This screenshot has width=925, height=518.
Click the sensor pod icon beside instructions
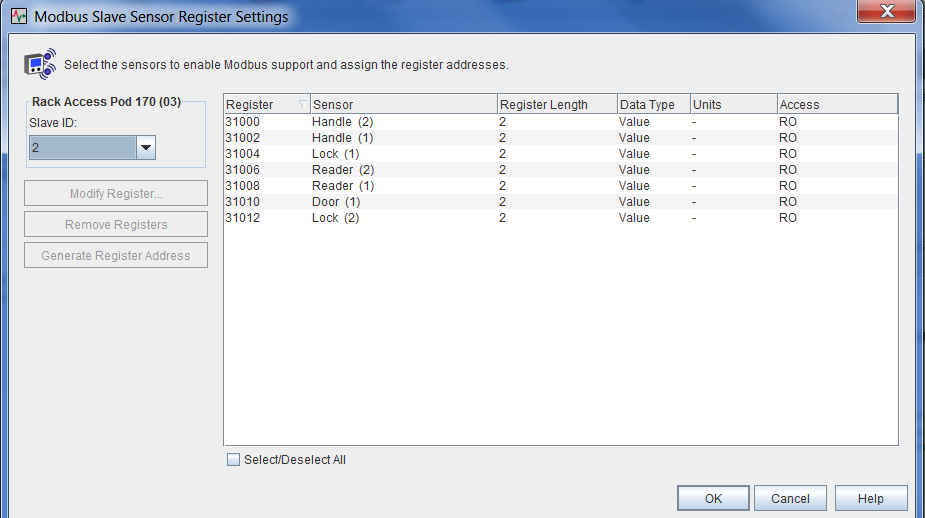(x=40, y=64)
